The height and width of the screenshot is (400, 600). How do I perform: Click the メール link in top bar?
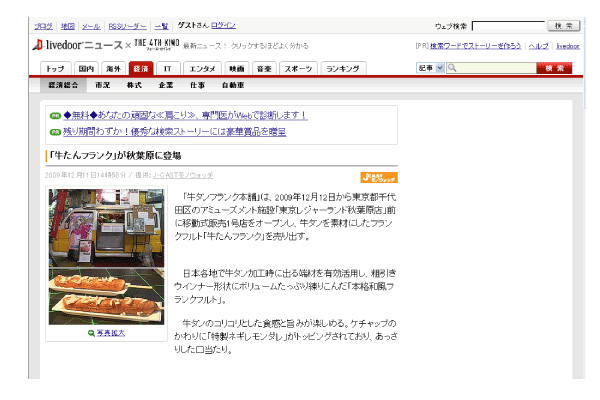pyautogui.click(x=91, y=26)
